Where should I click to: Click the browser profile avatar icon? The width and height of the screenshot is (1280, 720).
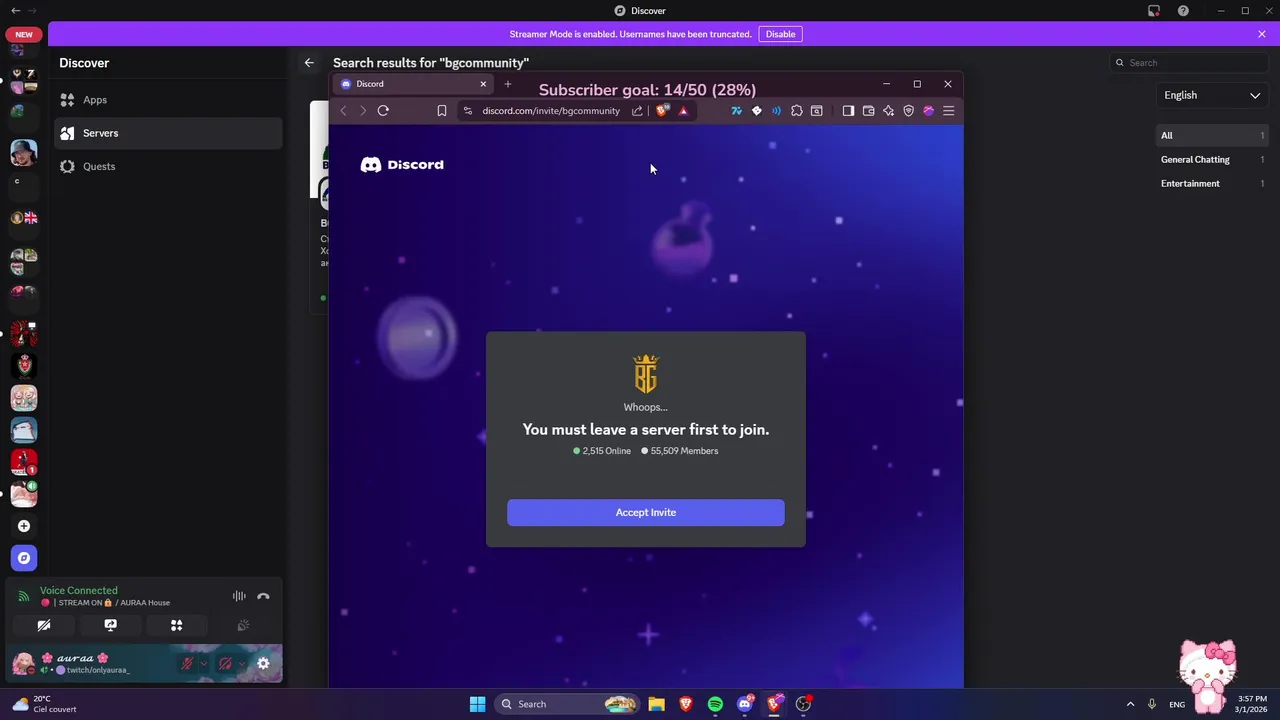pos(928,111)
